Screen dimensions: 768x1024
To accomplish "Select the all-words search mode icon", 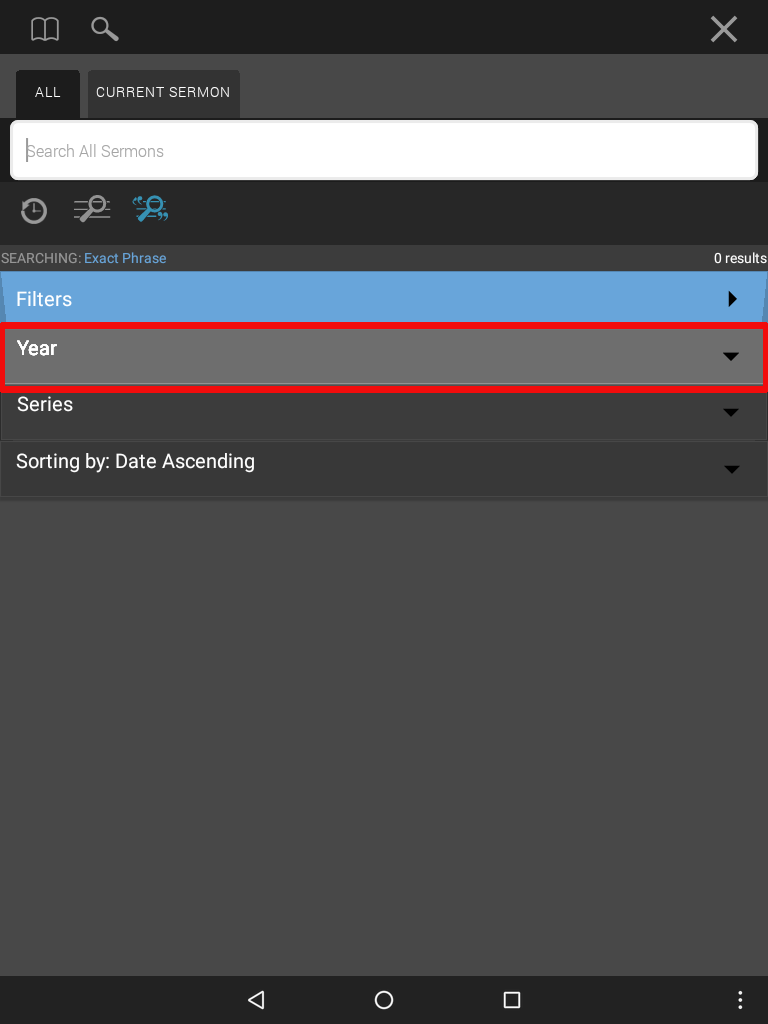I will click(91, 210).
